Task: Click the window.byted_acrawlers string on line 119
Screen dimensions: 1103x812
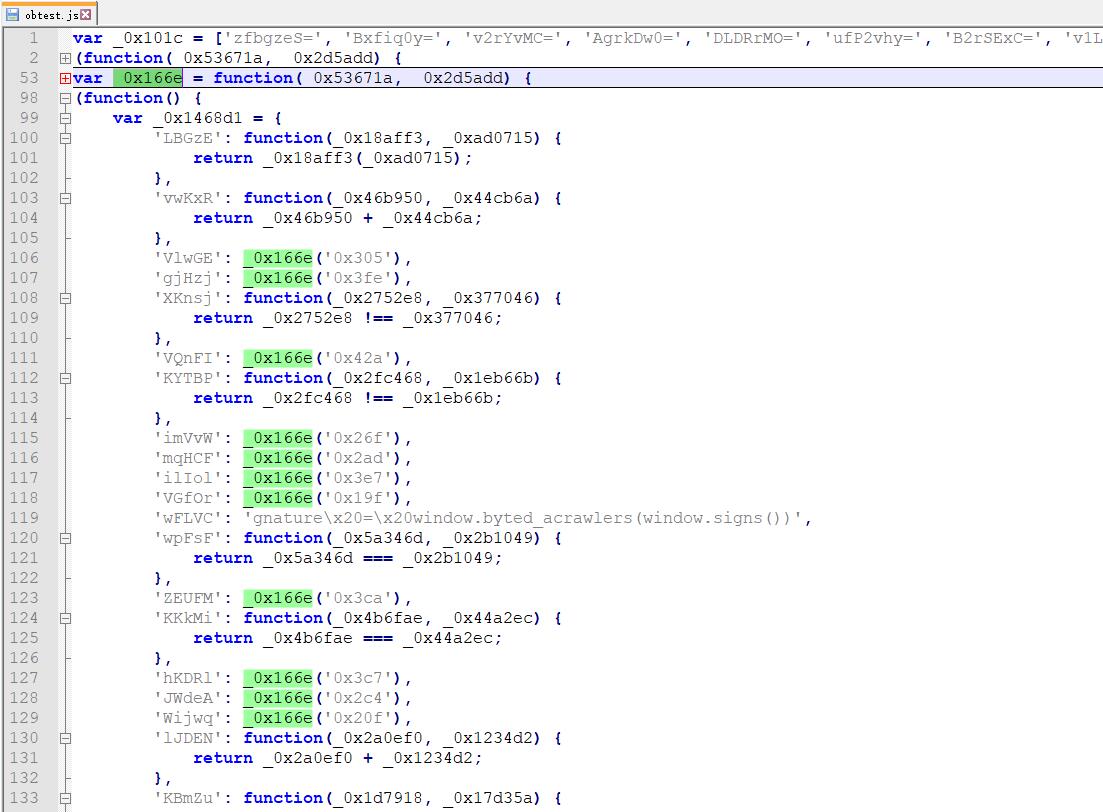Action: (x=522, y=518)
